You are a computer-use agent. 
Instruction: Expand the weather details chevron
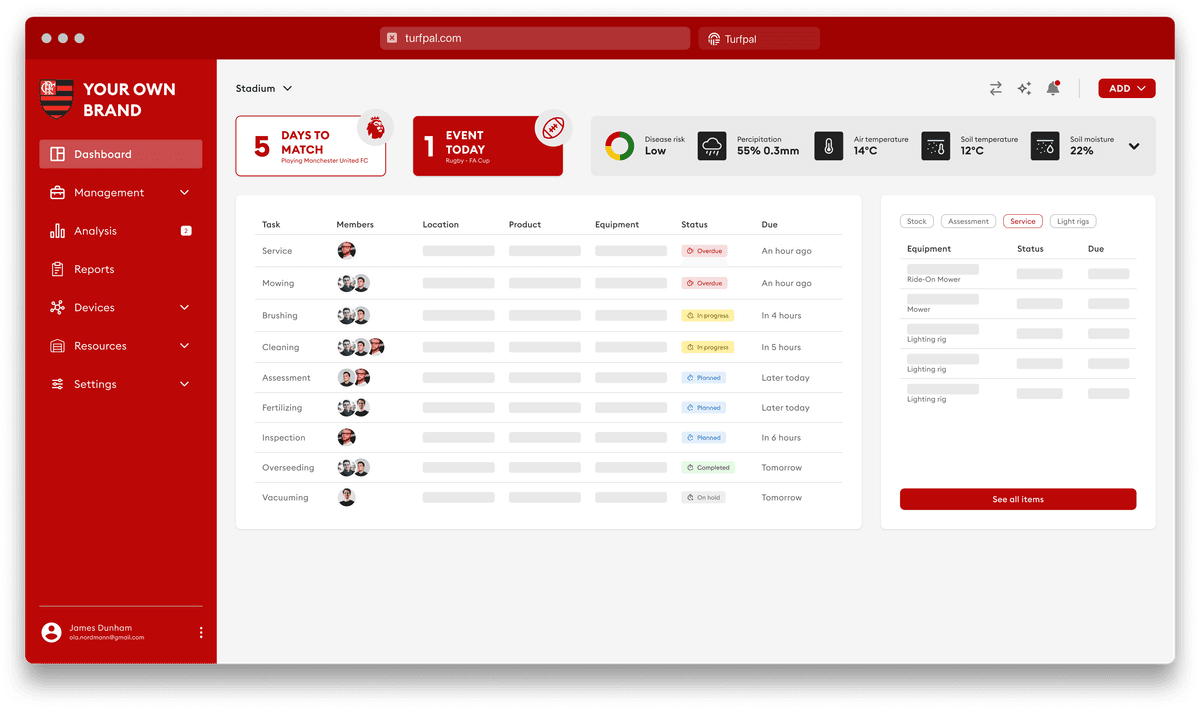click(x=1133, y=145)
